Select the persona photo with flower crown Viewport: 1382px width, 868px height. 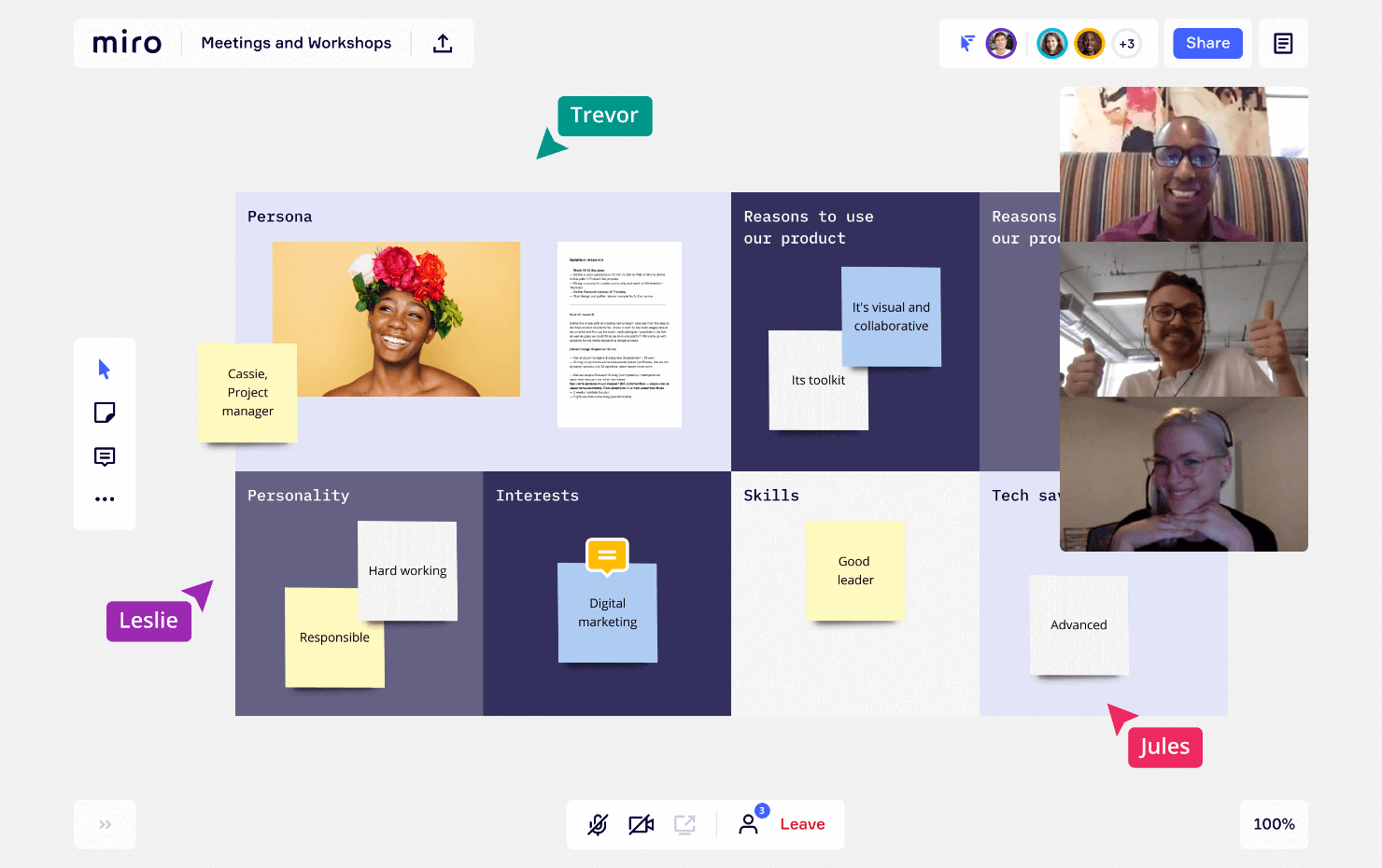point(396,319)
